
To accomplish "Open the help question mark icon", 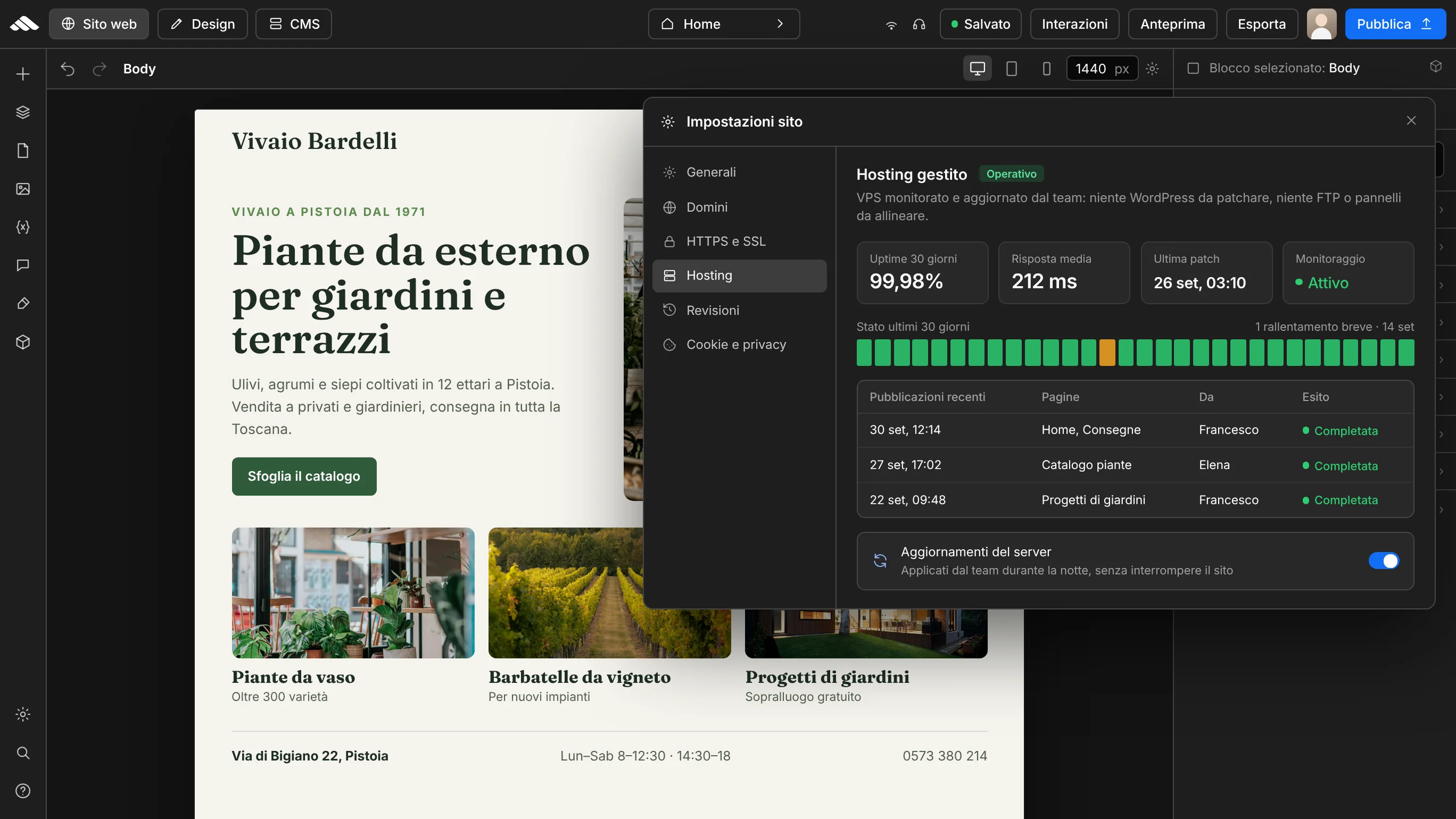I will [x=22, y=791].
